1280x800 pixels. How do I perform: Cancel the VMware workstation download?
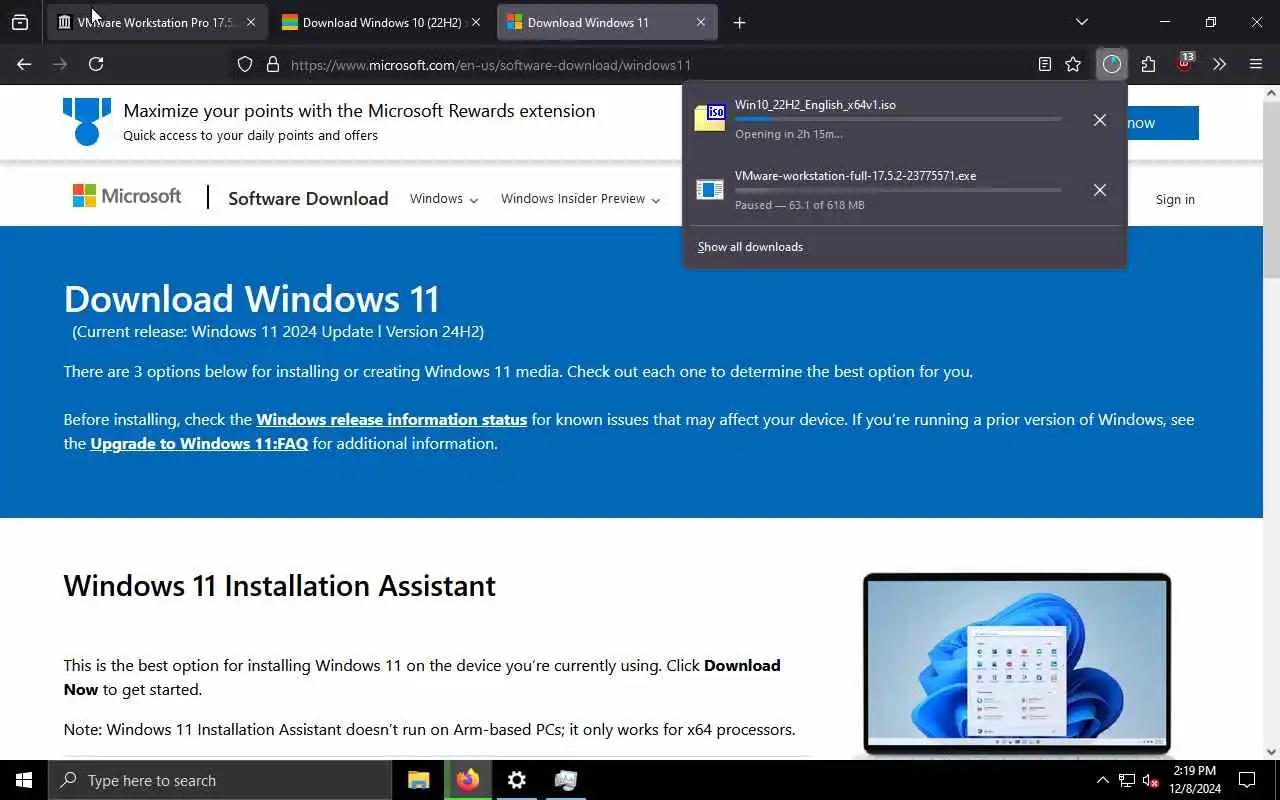pyautogui.click(x=1100, y=190)
